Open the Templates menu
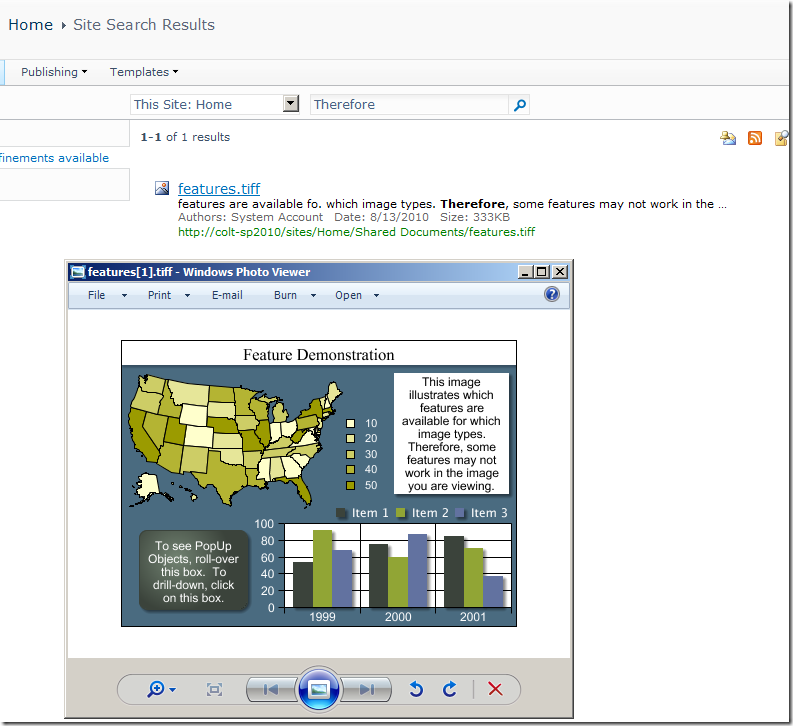The height and width of the screenshot is (726, 793). click(x=144, y=72)
